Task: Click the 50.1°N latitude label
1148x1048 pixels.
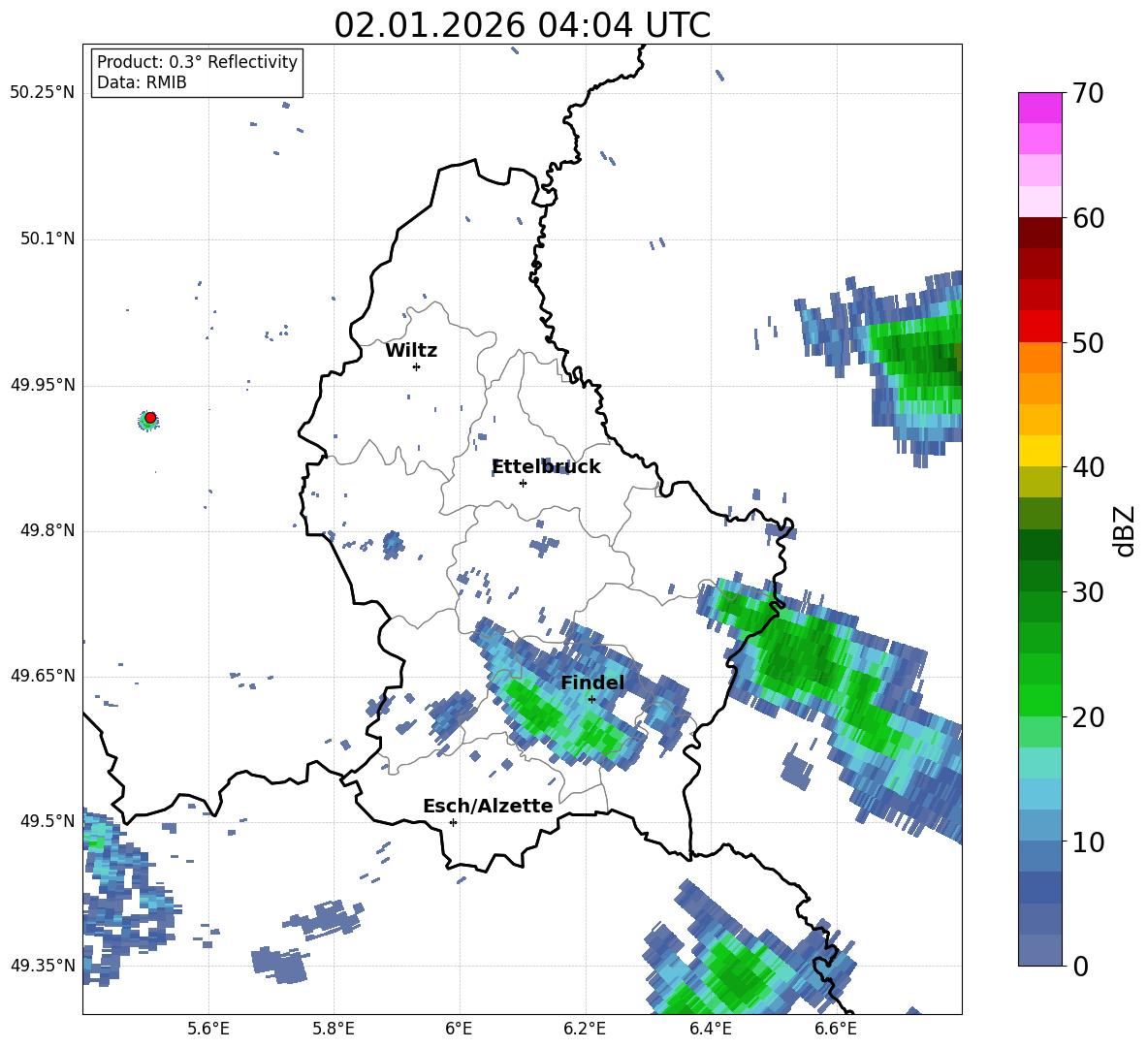Action: 47,238
